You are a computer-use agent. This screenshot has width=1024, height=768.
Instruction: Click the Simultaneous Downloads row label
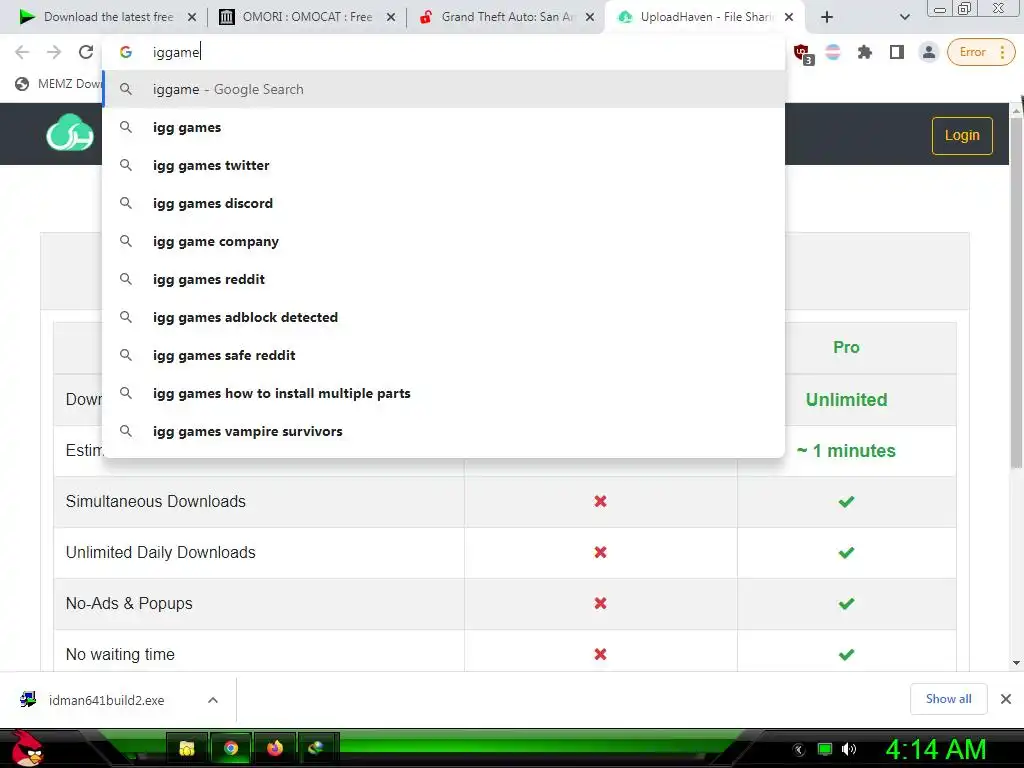pyautogui.click(x=155, y=502)
